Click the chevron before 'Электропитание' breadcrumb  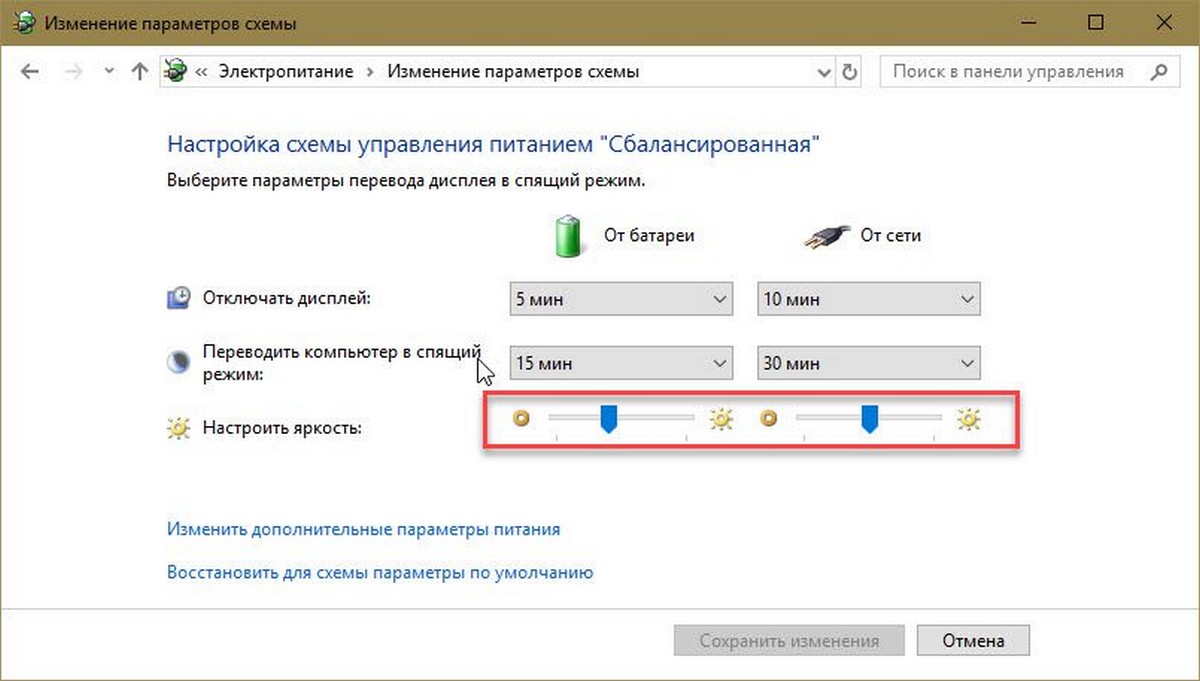coord(202,72)
